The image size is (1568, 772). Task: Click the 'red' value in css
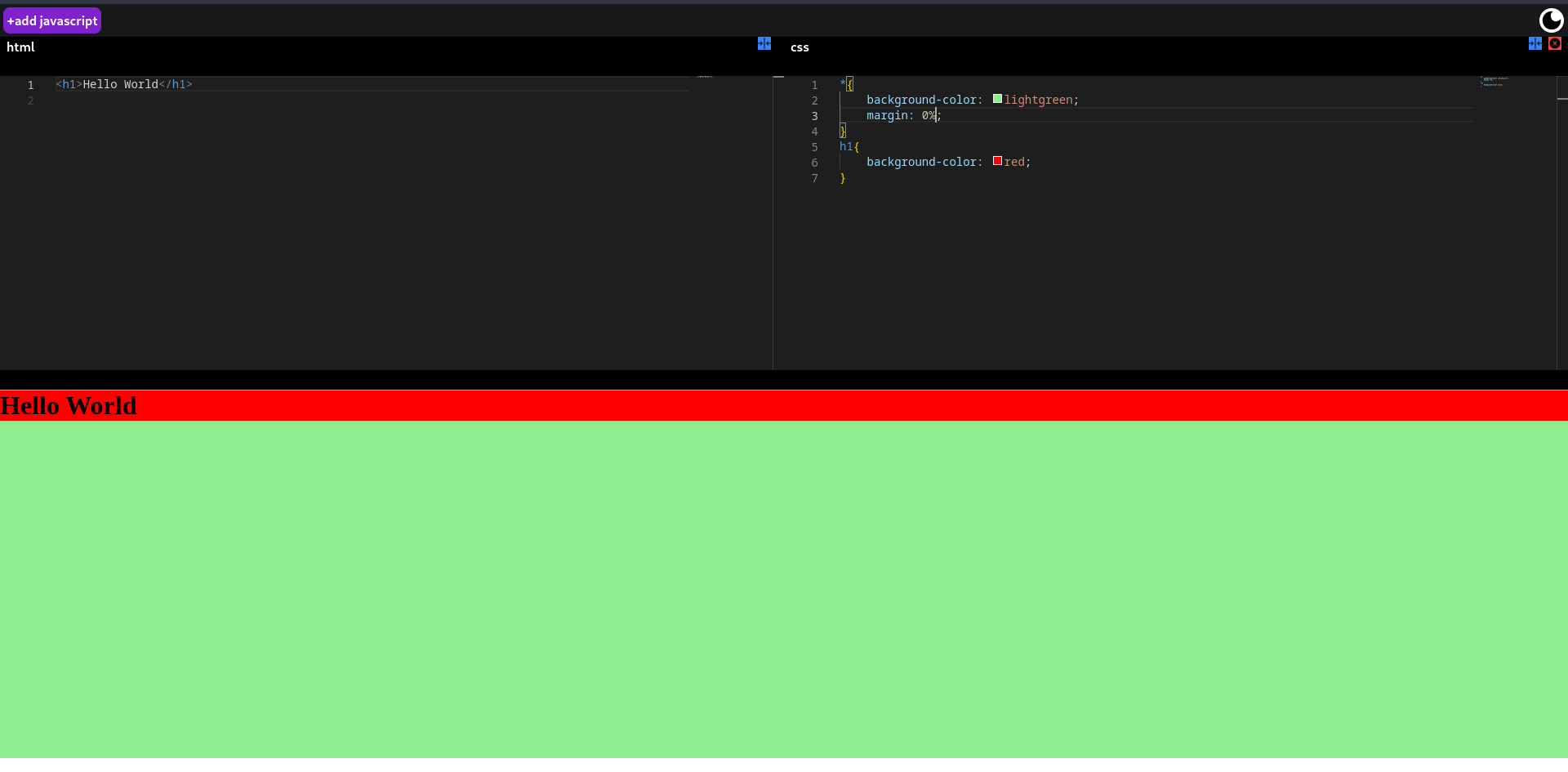[x=1014, y=162]
